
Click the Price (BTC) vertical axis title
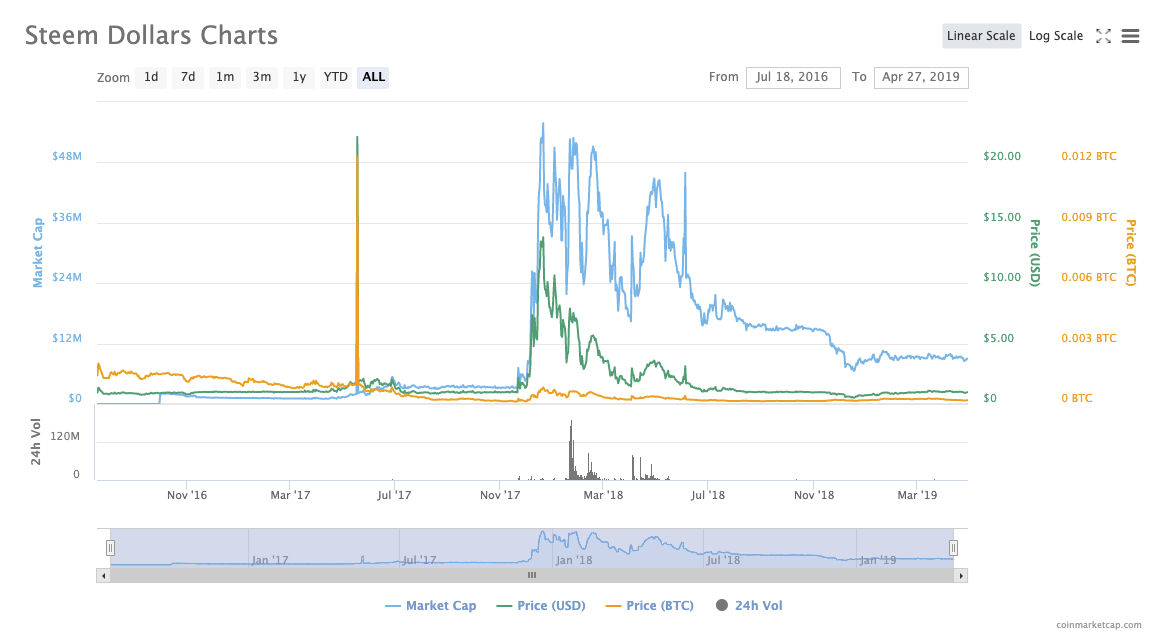1131,253
